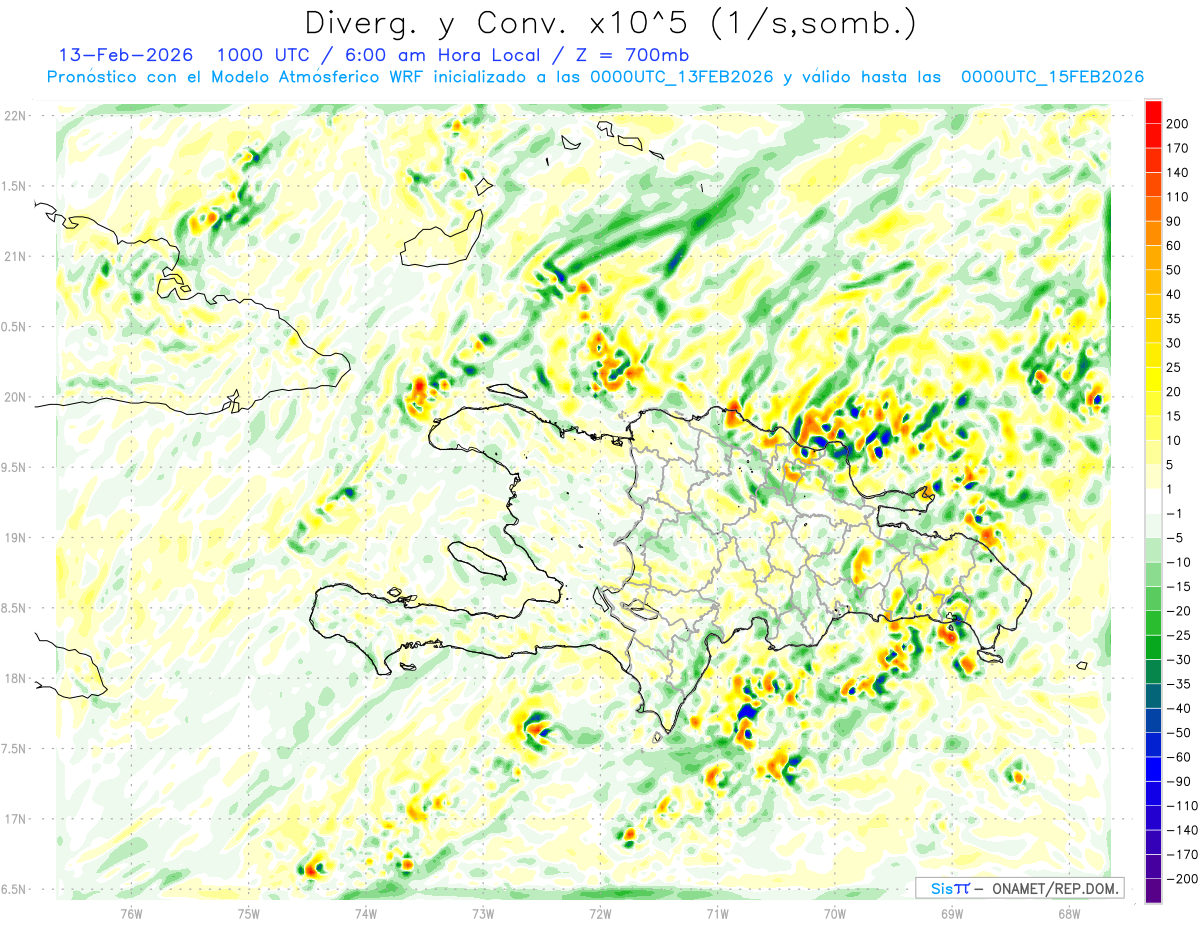Click the "-90" colorbar label

point(1181,781)
